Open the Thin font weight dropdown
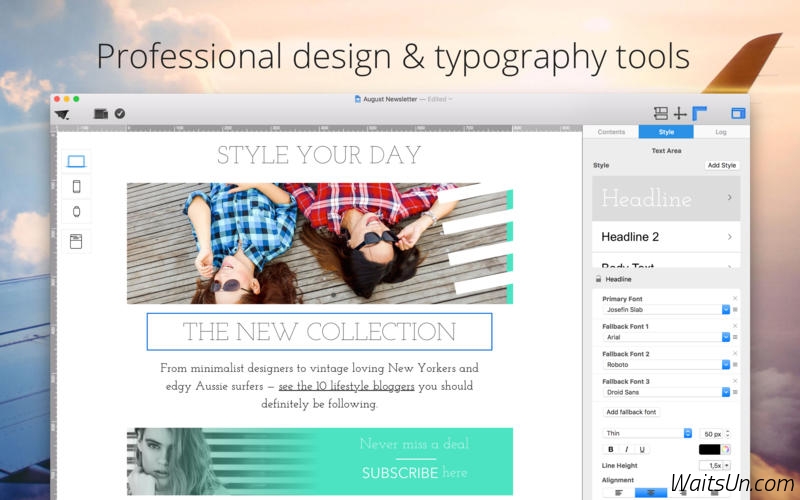The image size is (800, 500). [x=688, y=433]
